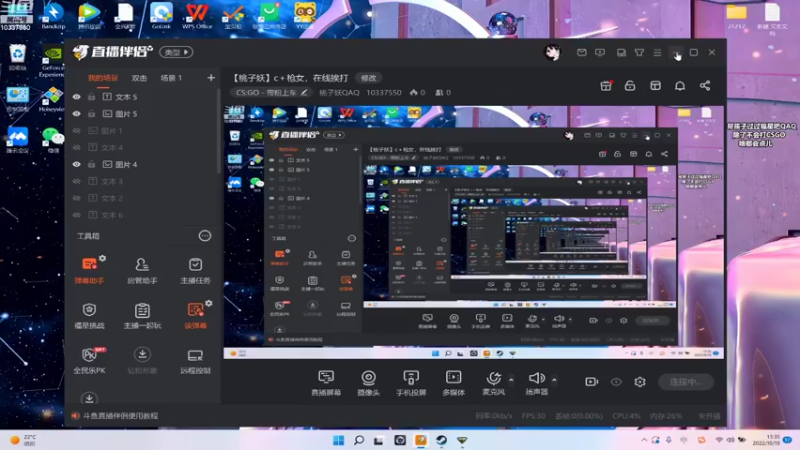The height and width of the screenshot is (450, 800).
Task: Switch to the 场景 1 tab
Action: click(x=171, y=78)
